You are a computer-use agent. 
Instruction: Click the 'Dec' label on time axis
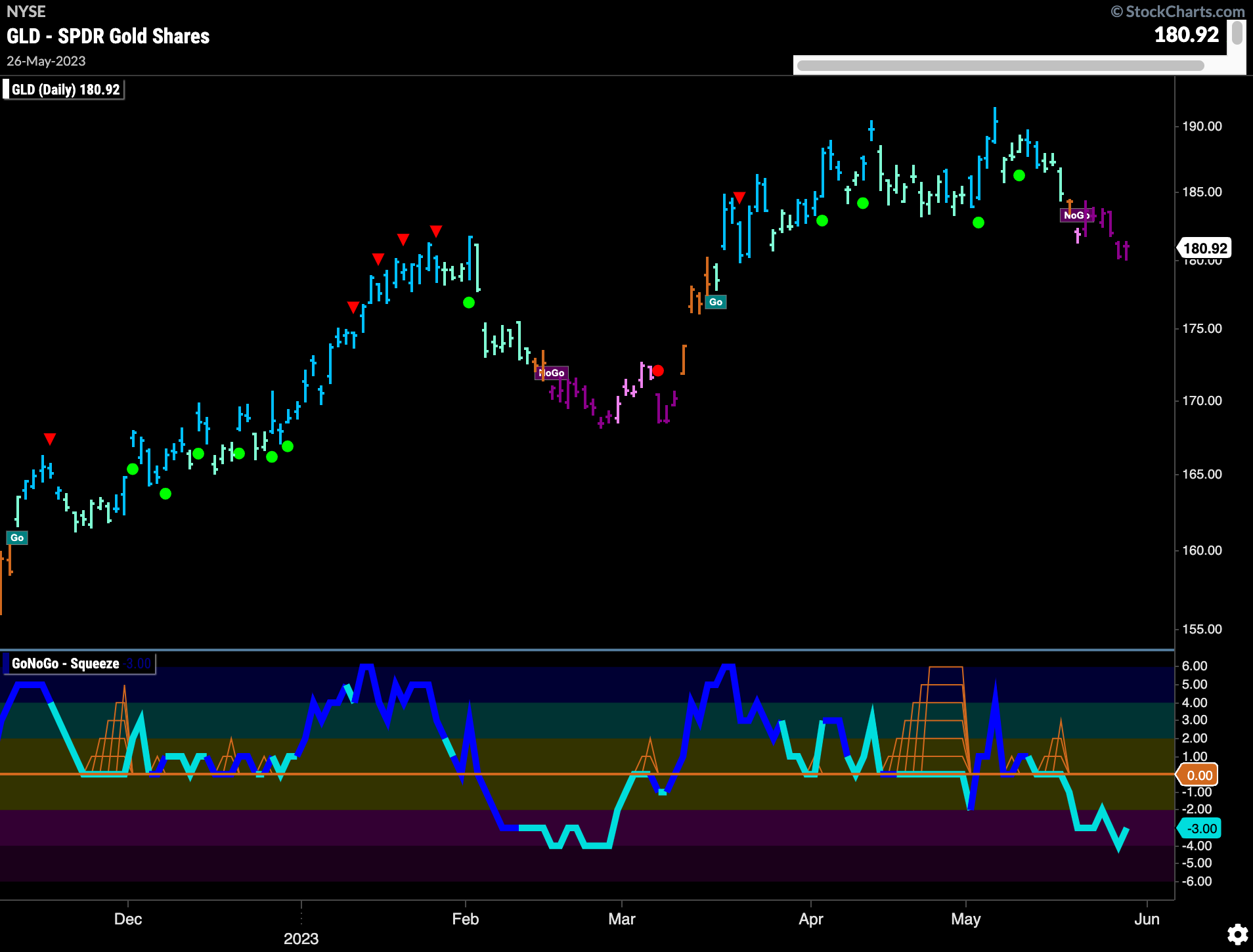click(128, 919)
